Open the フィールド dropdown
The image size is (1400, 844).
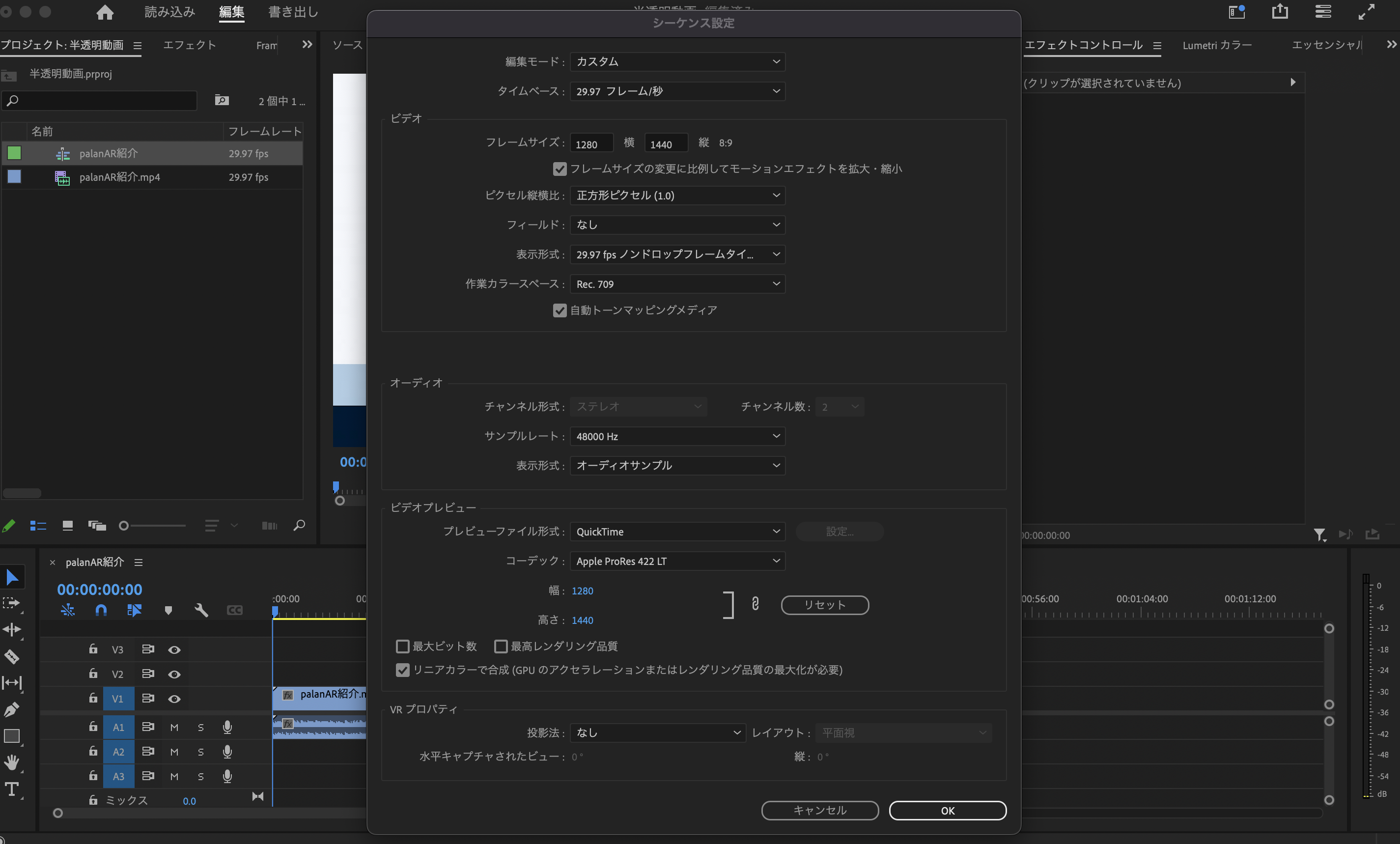[x=677, y=225]
